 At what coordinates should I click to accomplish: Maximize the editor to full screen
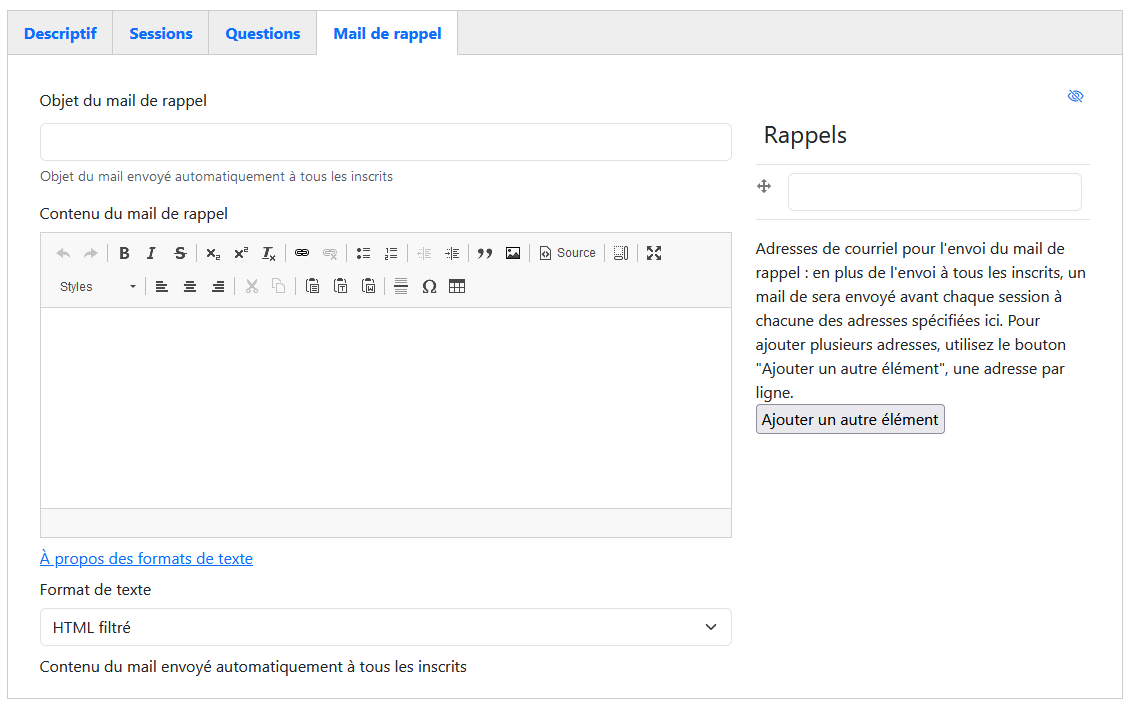pos(654,253)
